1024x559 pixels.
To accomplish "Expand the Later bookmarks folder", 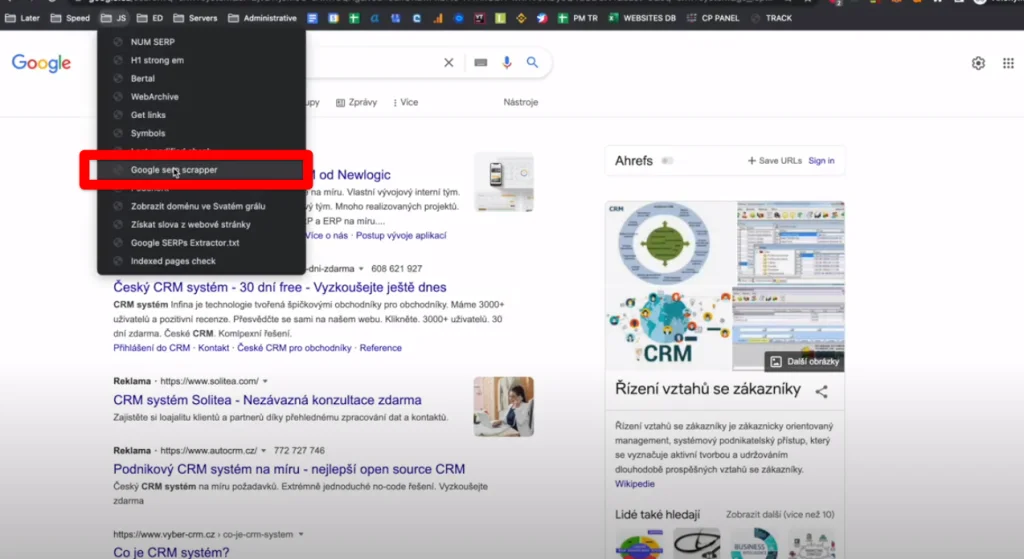I will [22, 18].
